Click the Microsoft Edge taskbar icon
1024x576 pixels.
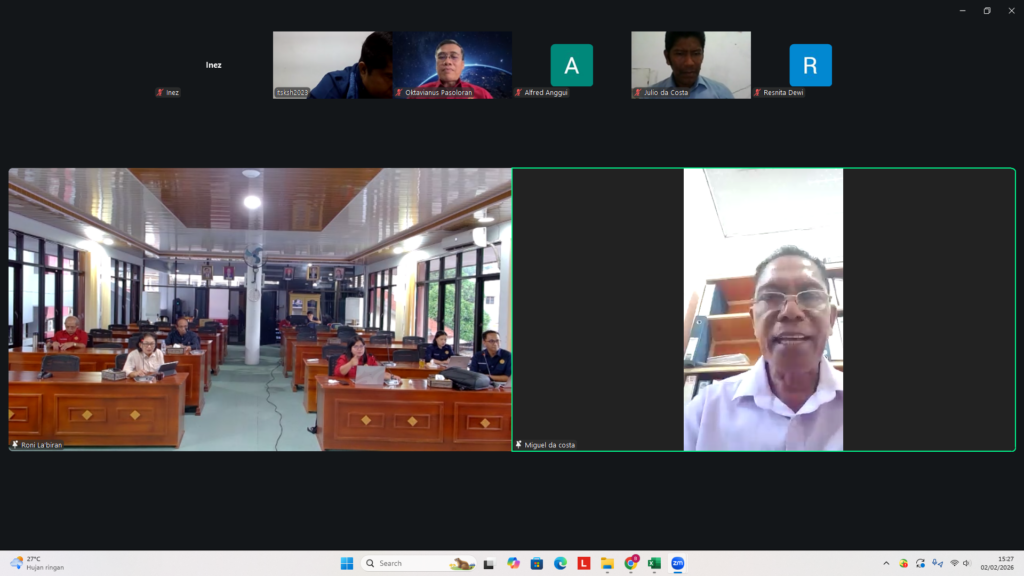tap(560, 563)
